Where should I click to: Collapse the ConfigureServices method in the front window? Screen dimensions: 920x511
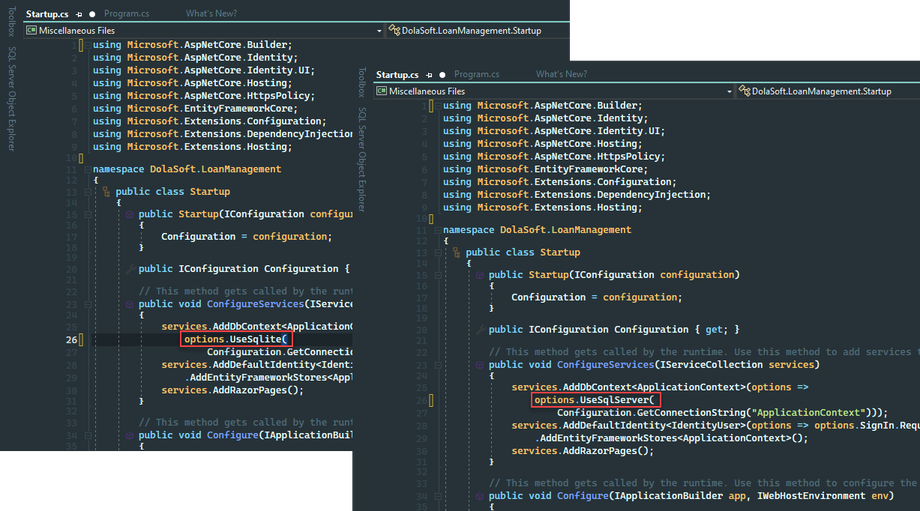(438, 365)
